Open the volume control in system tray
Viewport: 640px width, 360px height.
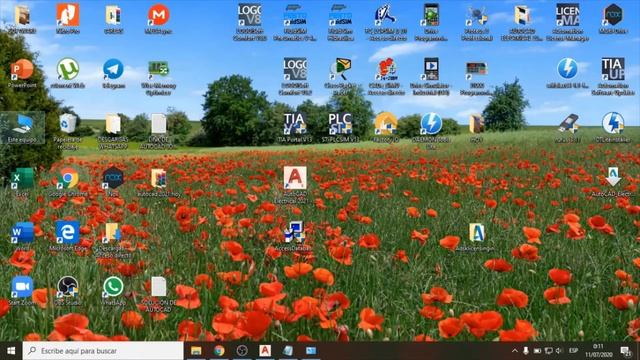[559, 351]
